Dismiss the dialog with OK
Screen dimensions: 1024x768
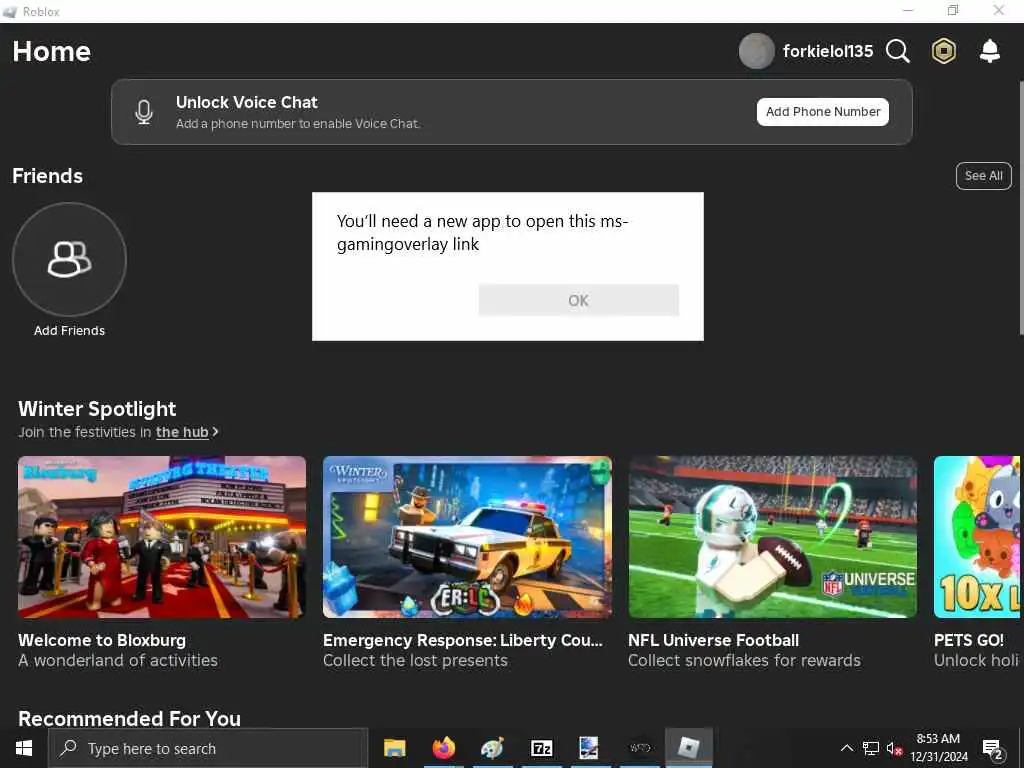(x=579, y=300)
